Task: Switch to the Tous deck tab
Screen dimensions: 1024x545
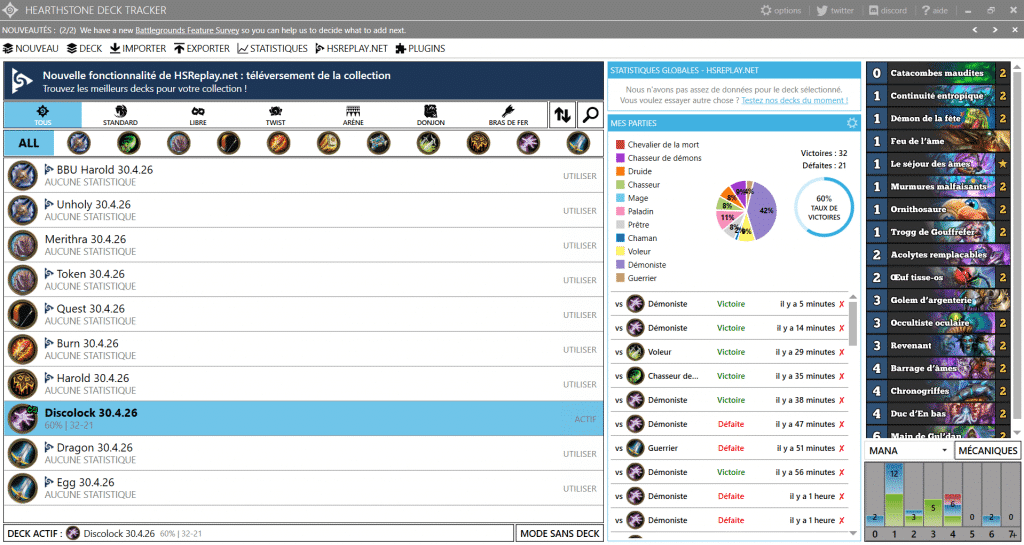Action: point(43,115)
